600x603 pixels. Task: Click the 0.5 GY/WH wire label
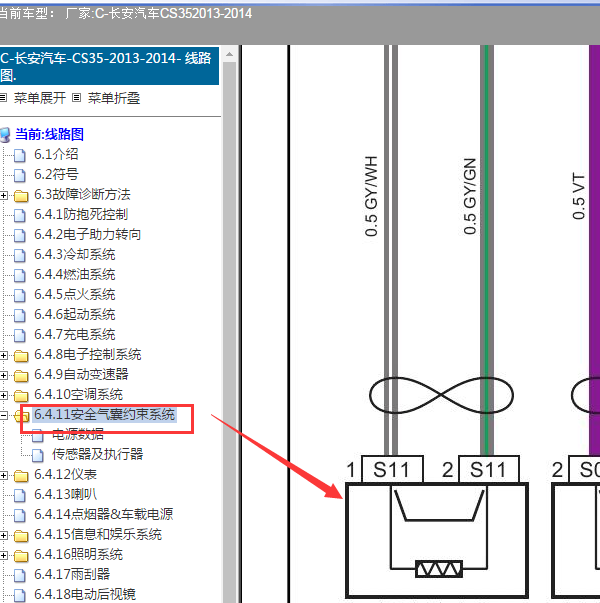pos(371,196)
